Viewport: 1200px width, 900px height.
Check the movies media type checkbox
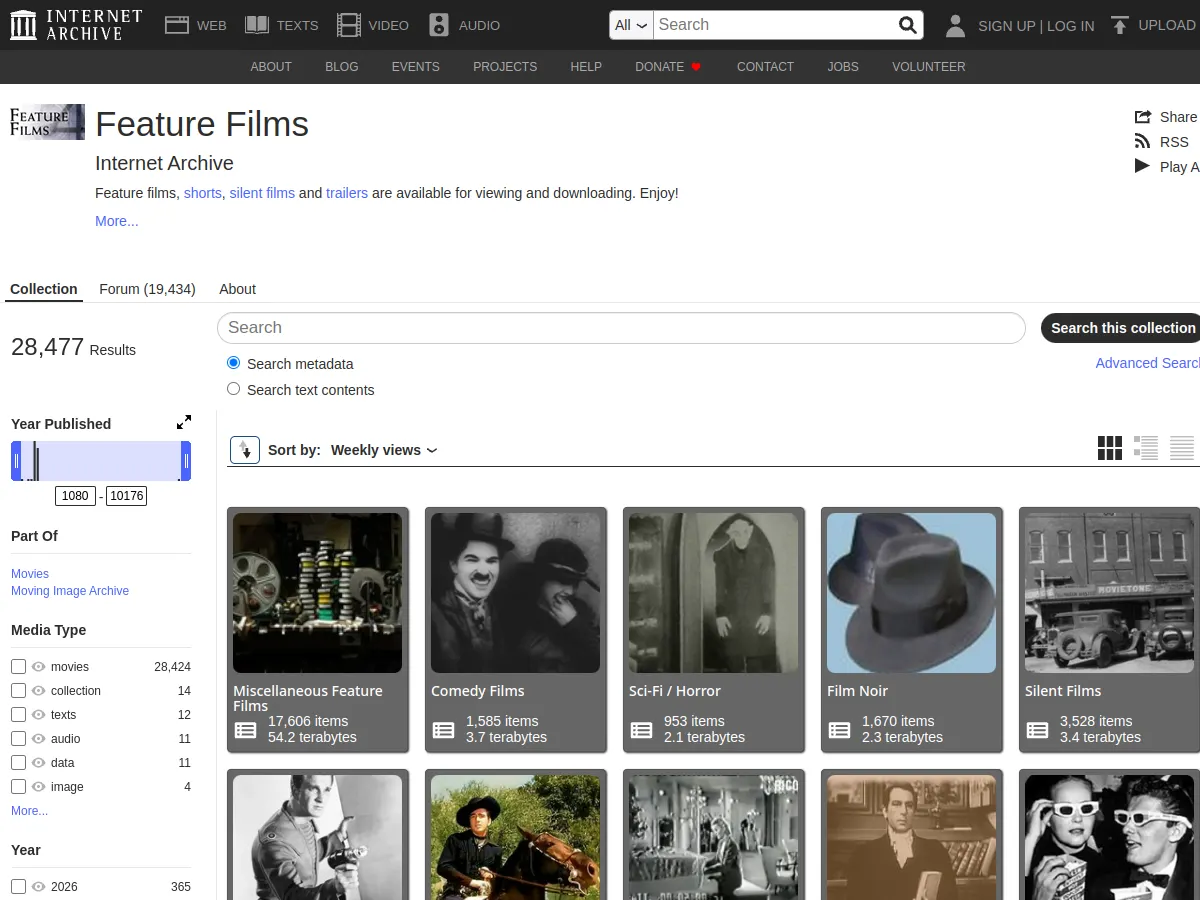(18, 666)
